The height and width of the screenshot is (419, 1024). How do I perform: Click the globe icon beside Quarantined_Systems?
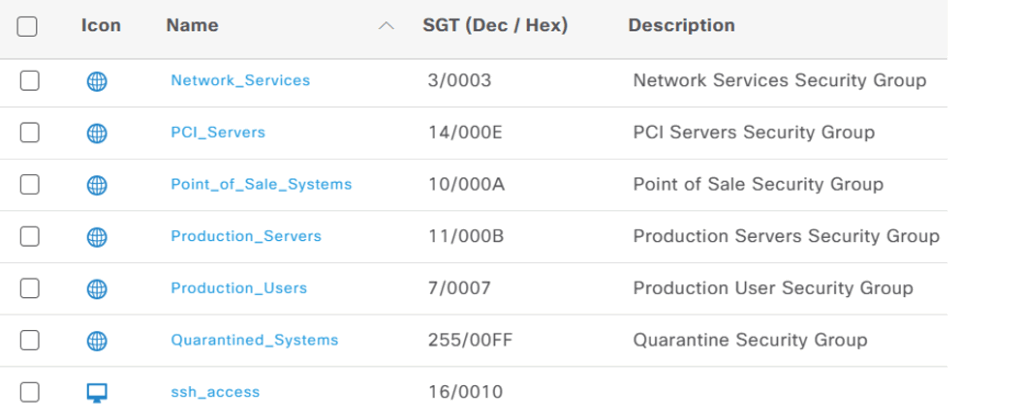coord(97,341)
